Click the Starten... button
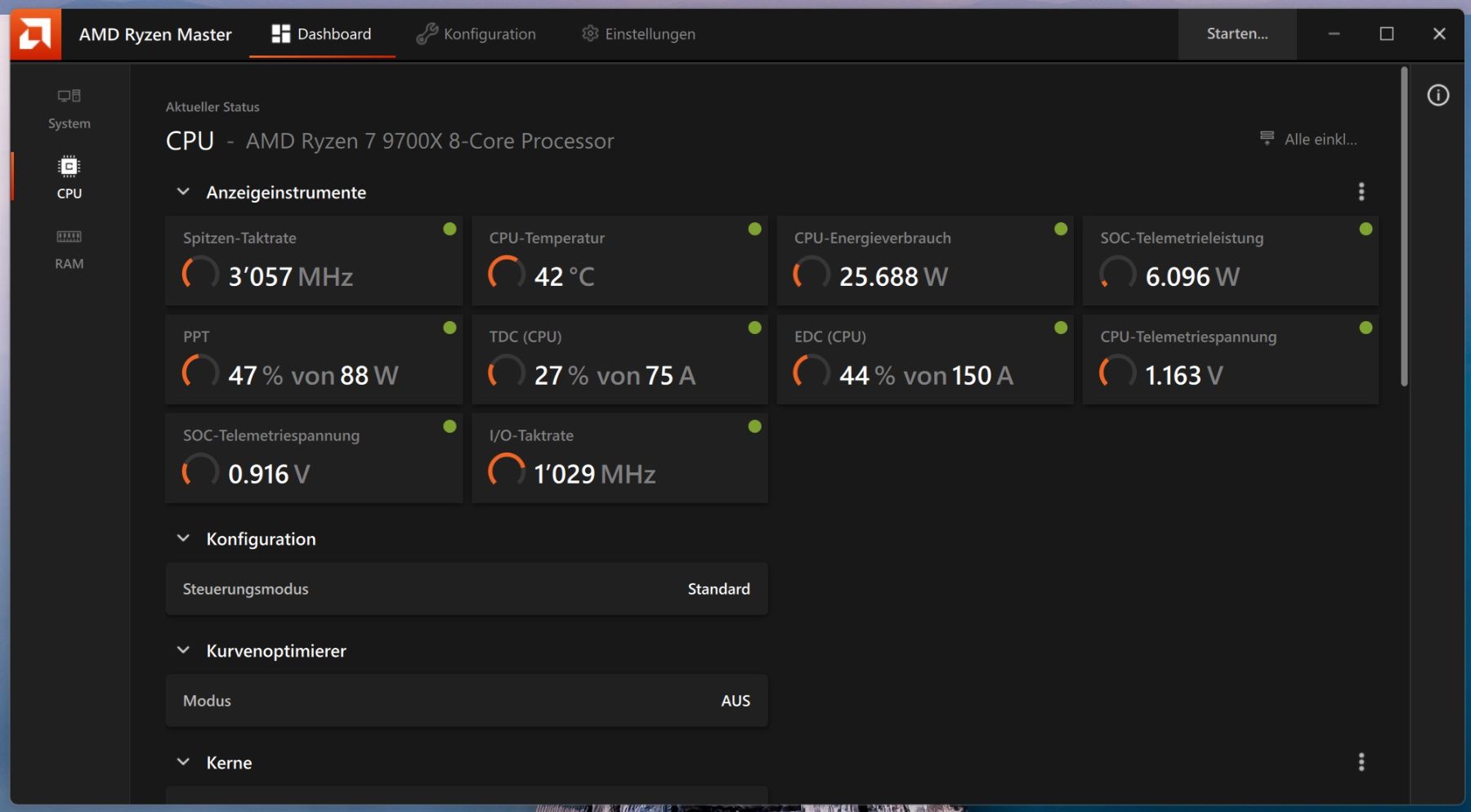This screenshot has height=812, width=1471. pos(1237,33)
